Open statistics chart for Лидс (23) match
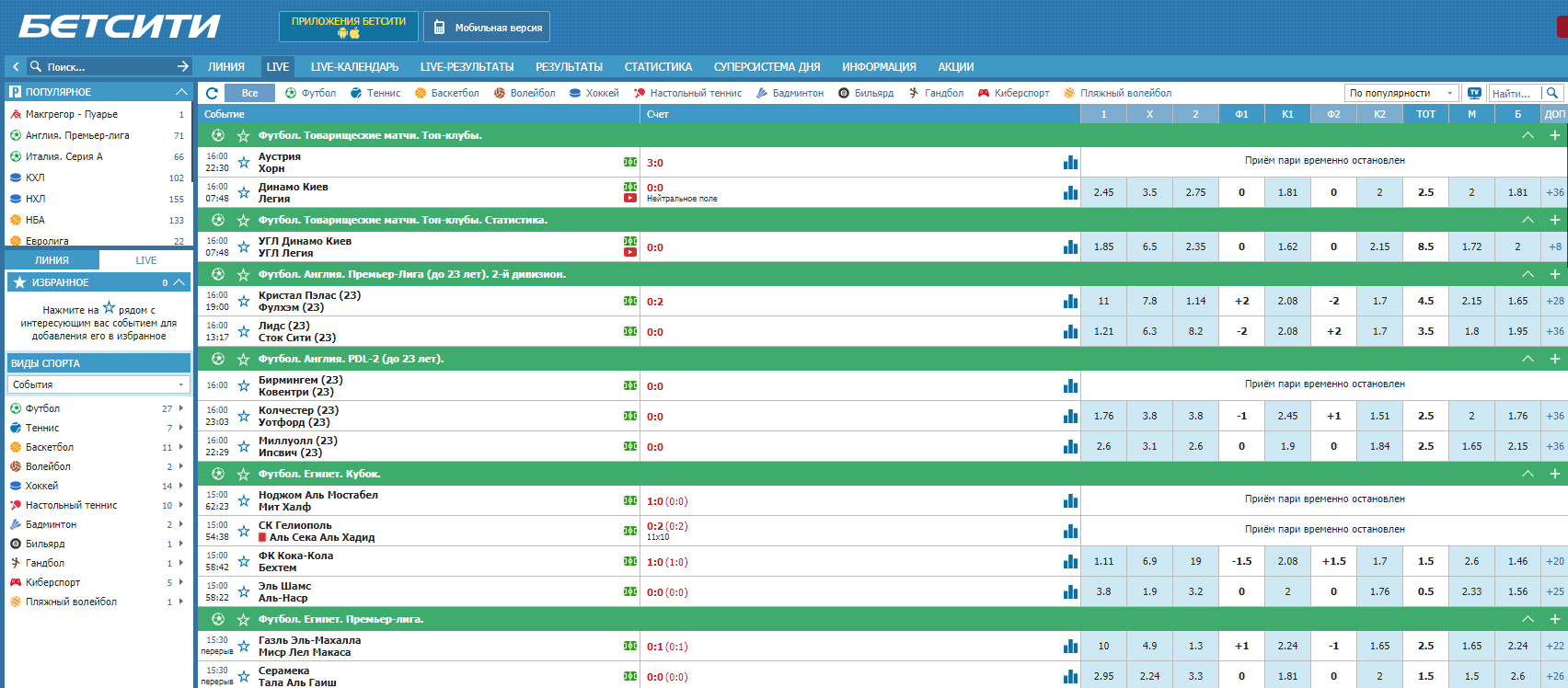The height and width of the screenshot is (688, 1568). click(1070, 332)
